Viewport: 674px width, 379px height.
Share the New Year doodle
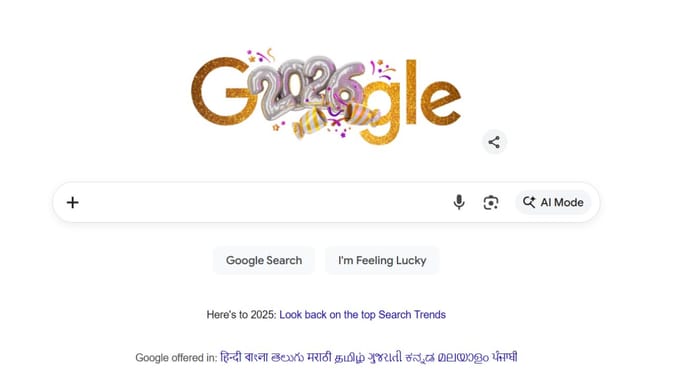[x=494, y=142]
